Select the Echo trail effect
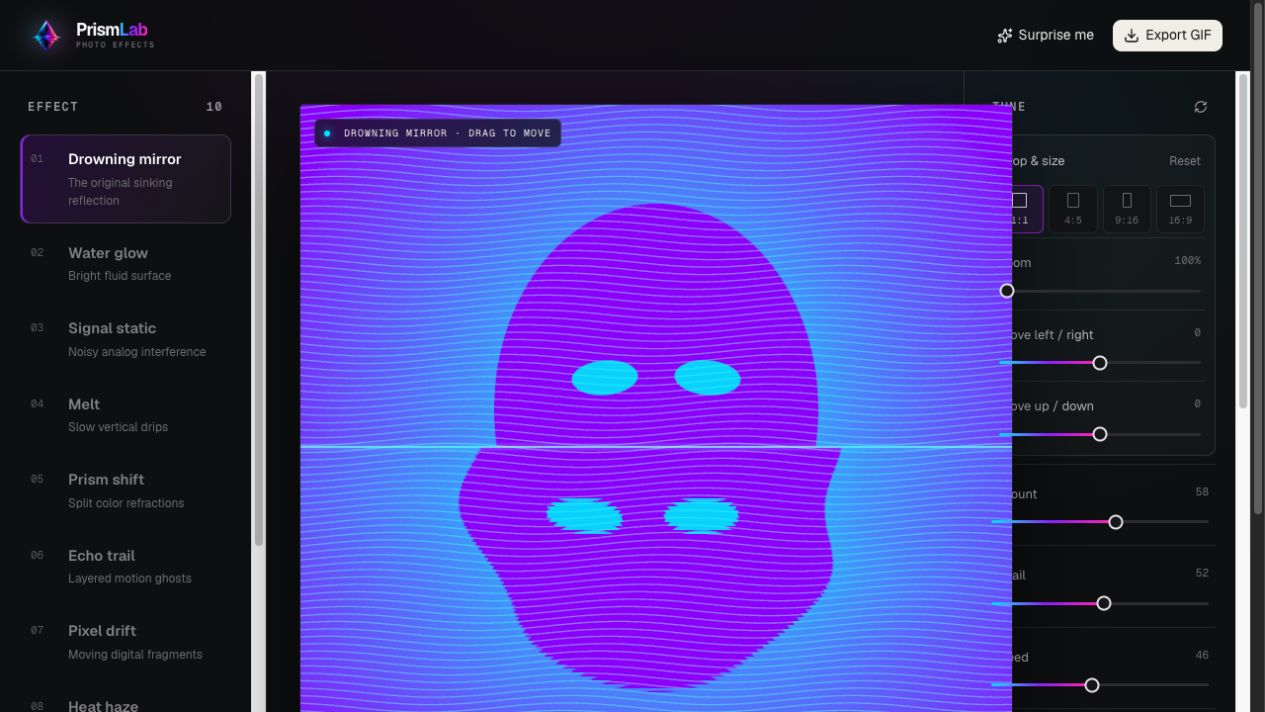 126,566
